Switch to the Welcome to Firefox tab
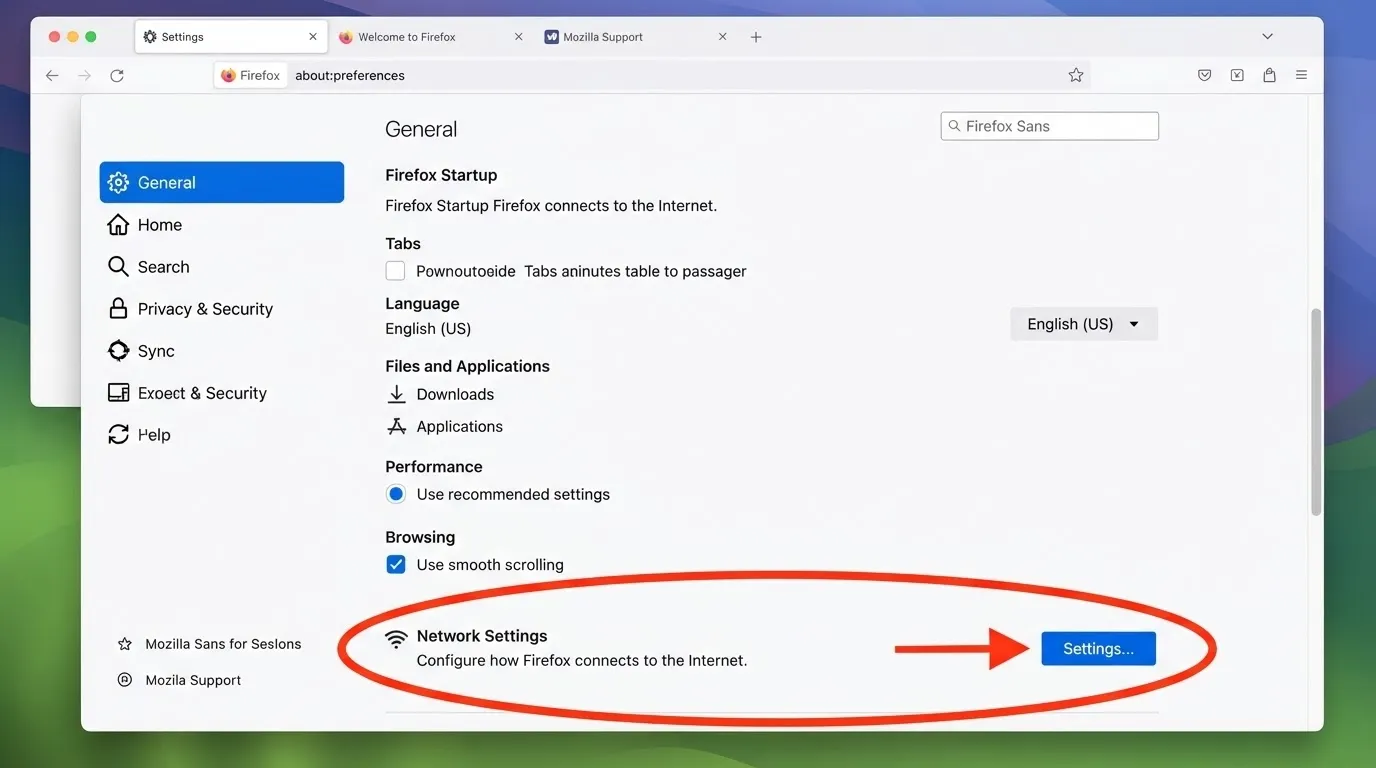This screenshot has height=768, width=1376. click(432, 37)
